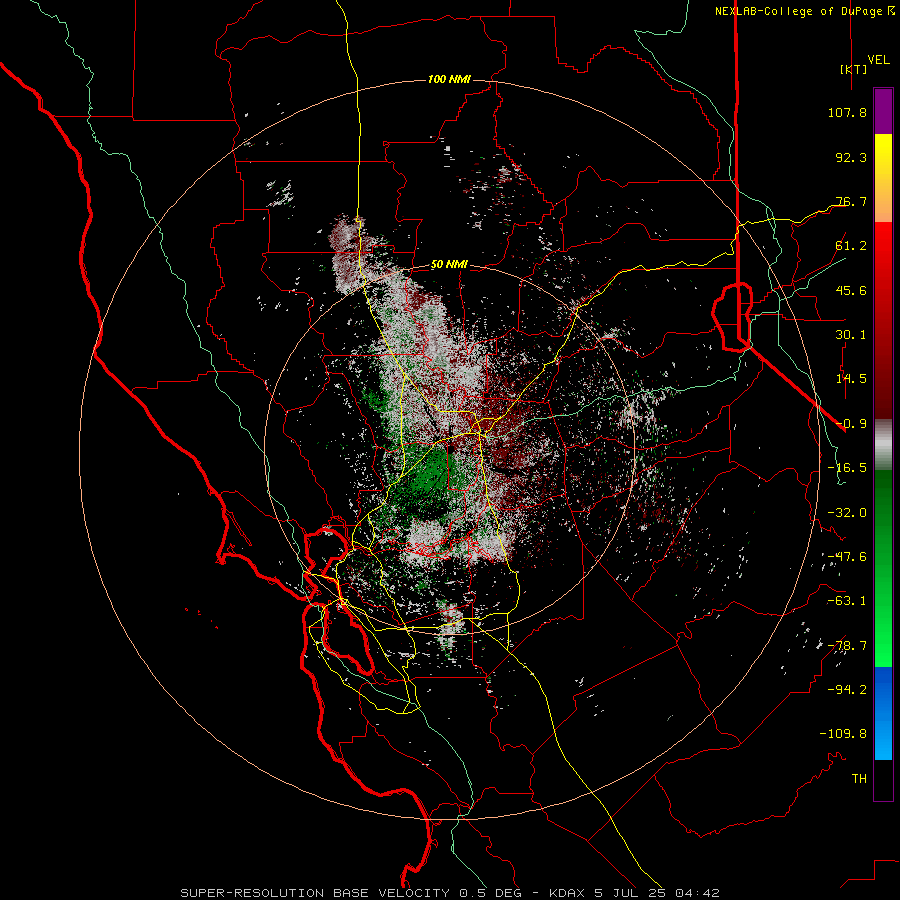
Task: Click the -78.7 velocity scale label
Action: coord(847,646)
